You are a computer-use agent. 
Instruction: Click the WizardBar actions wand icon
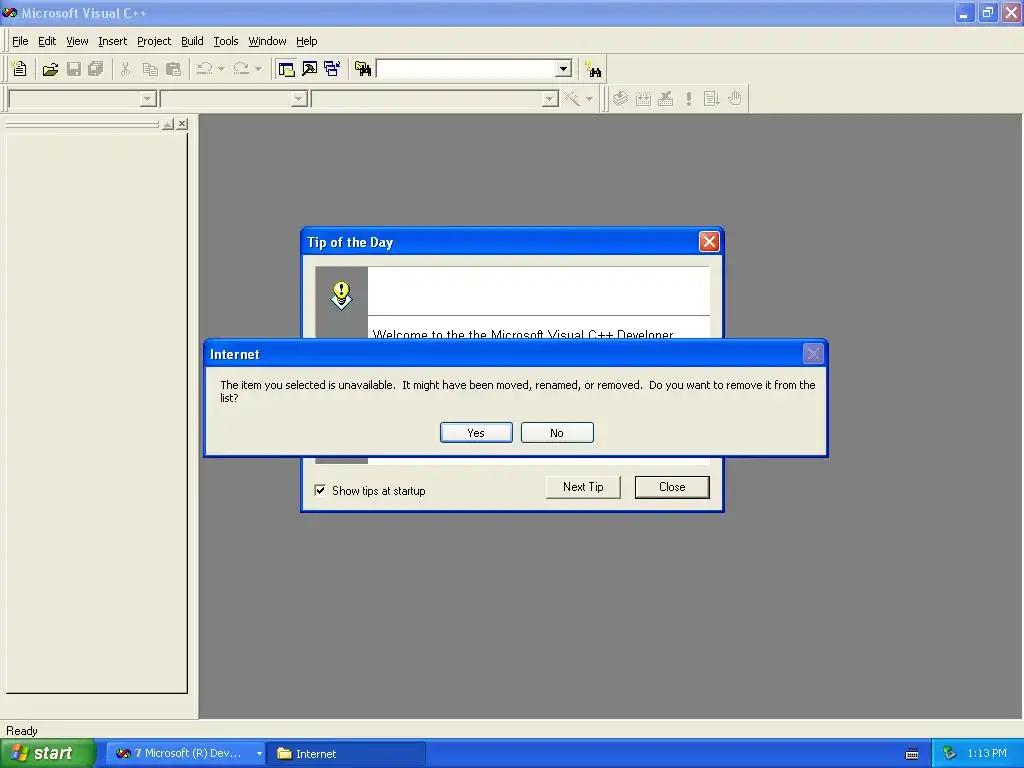572,99
